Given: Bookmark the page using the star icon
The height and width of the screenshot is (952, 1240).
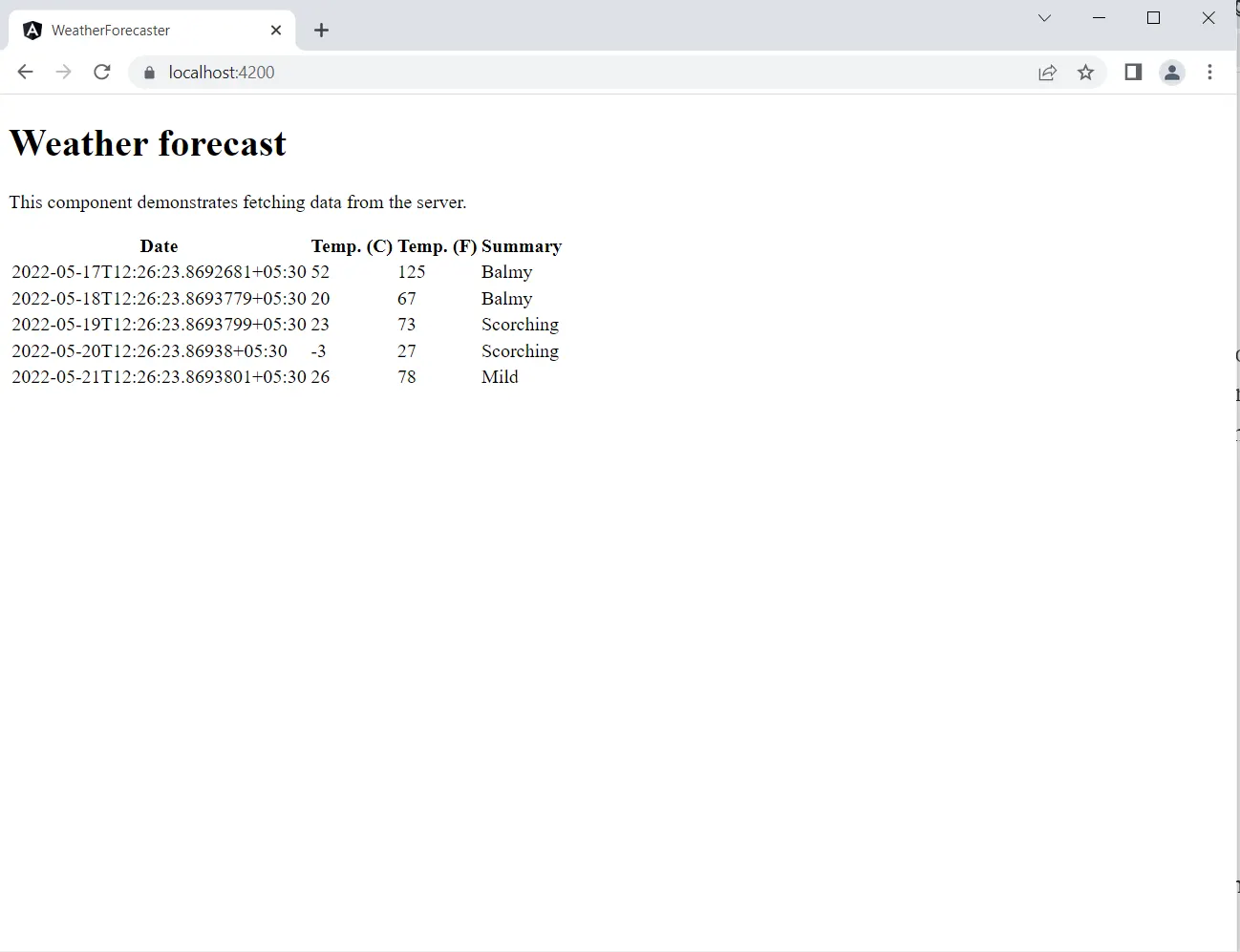Looking at the screenshot, I should (x=1085, y=72).
